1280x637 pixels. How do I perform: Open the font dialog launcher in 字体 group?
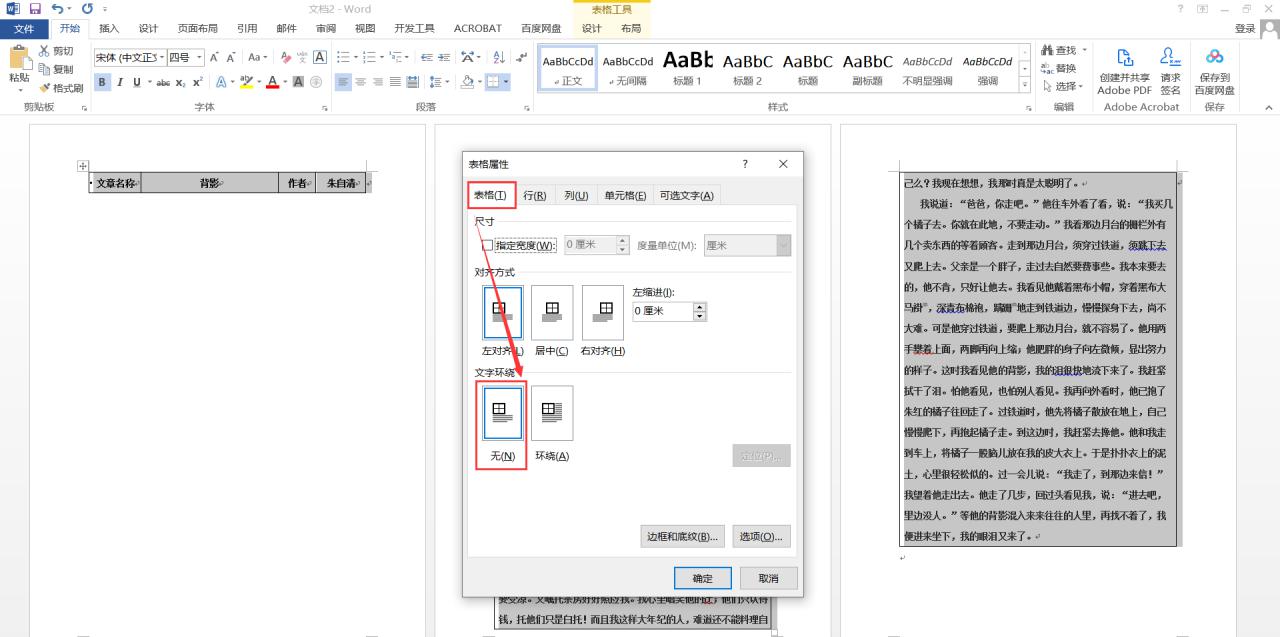[326, 107]
